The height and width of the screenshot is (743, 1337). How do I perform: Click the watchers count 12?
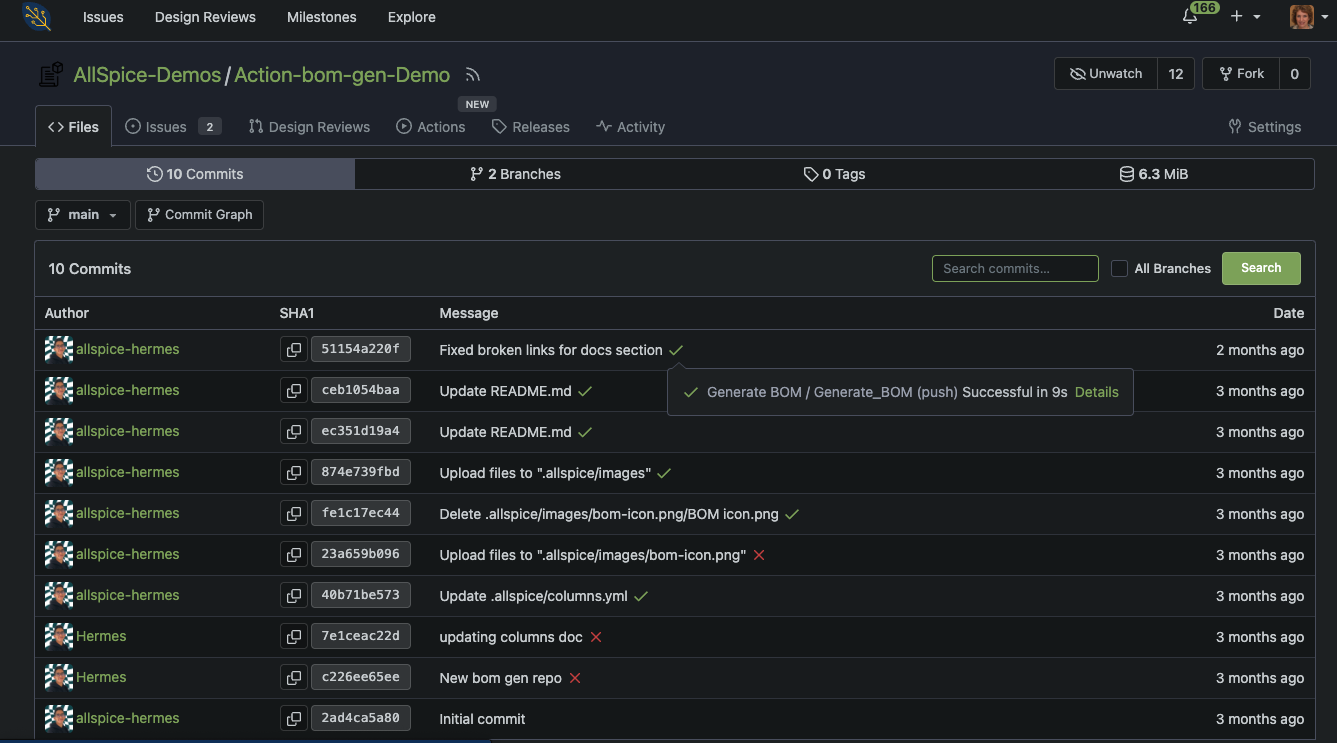point(1176,74)
